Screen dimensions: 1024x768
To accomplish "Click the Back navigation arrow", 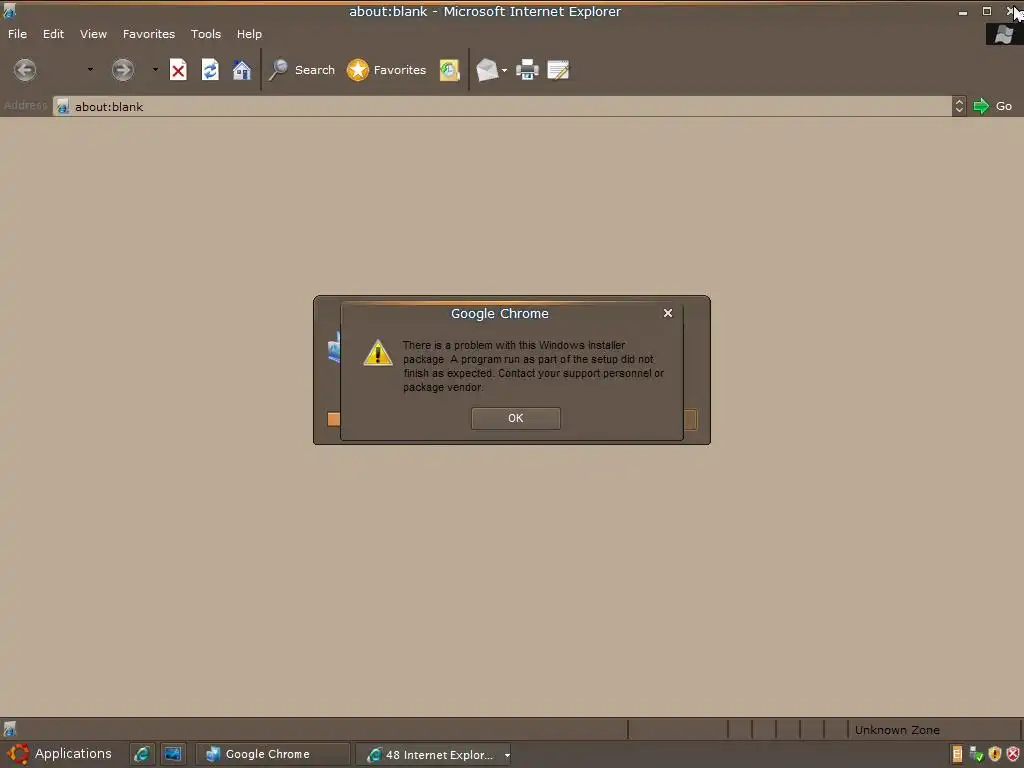I will click(25, 70).
